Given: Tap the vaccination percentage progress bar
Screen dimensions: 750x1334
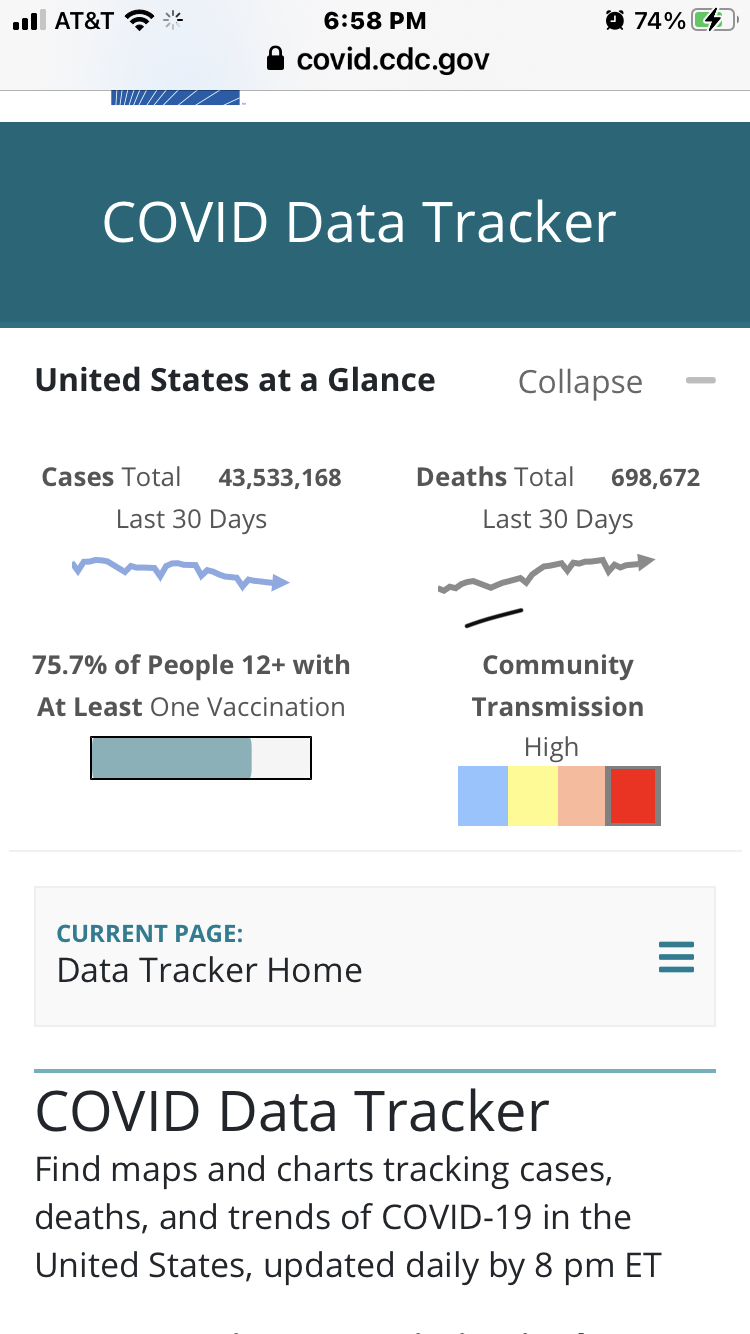Looking at the screenshot, I should 200,758.
